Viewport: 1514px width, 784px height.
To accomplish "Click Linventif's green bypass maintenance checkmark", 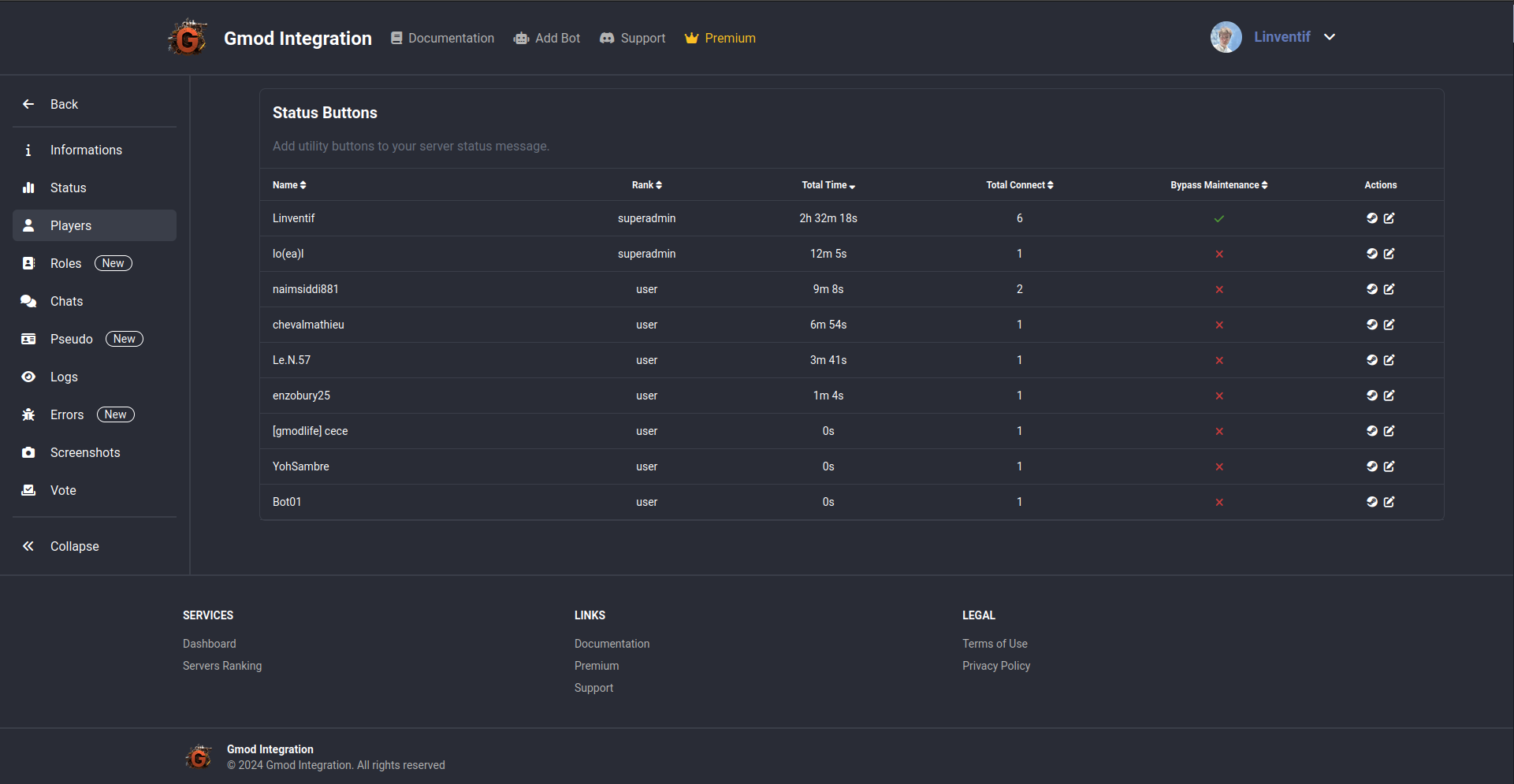I will click(x=1218, y=219).
